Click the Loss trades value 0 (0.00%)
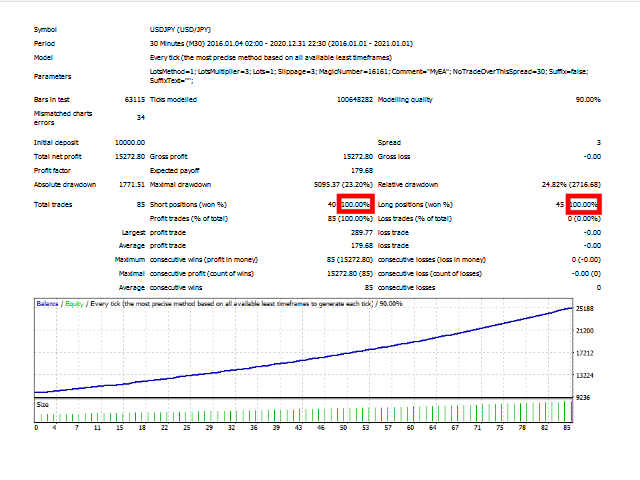 coord(584,218)
